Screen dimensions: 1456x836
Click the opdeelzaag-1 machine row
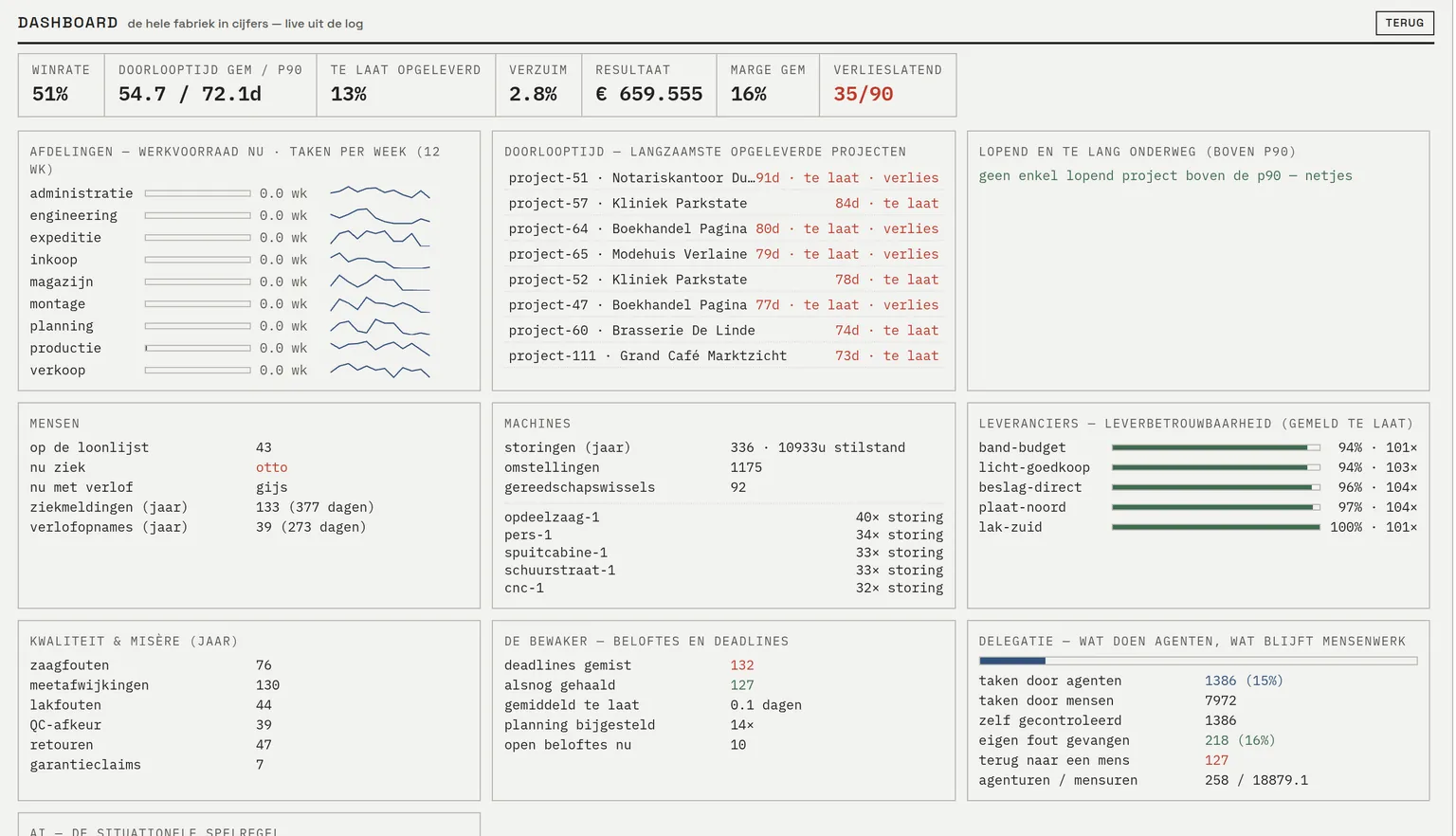click(723, 518)
